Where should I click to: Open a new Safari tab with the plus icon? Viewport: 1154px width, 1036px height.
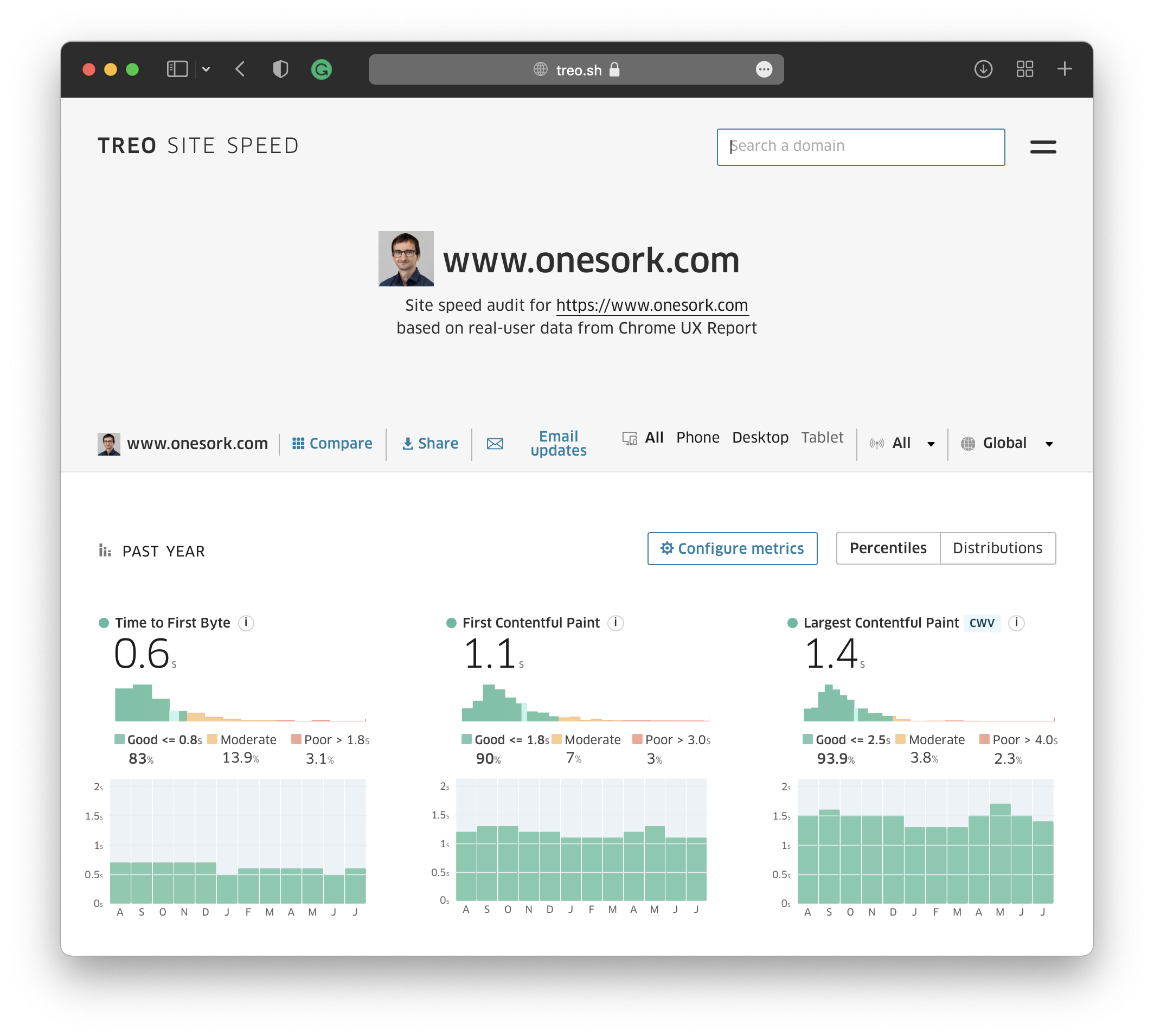coord(1064,69)
